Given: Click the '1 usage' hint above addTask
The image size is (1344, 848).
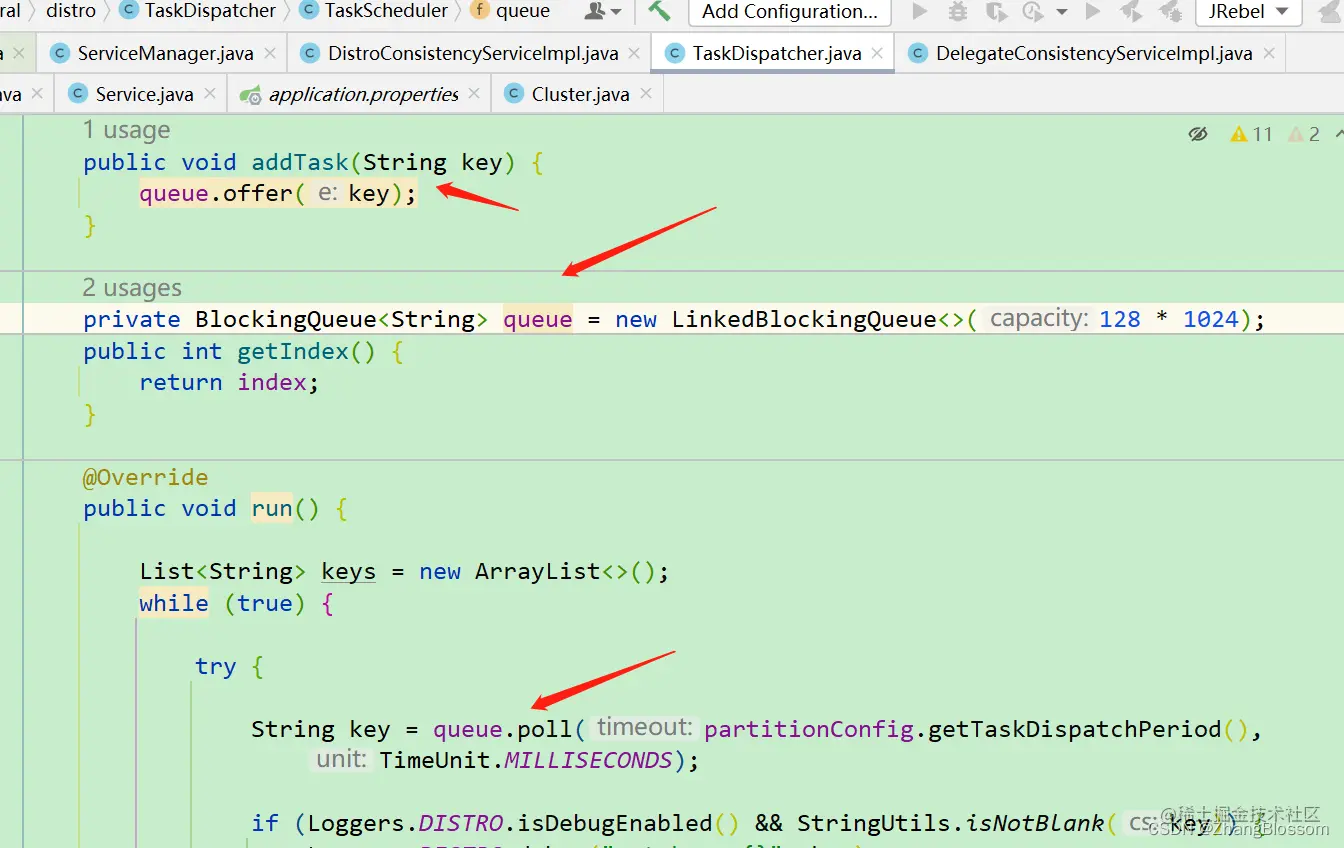Looking at the screenshot, I should [126, 130].
